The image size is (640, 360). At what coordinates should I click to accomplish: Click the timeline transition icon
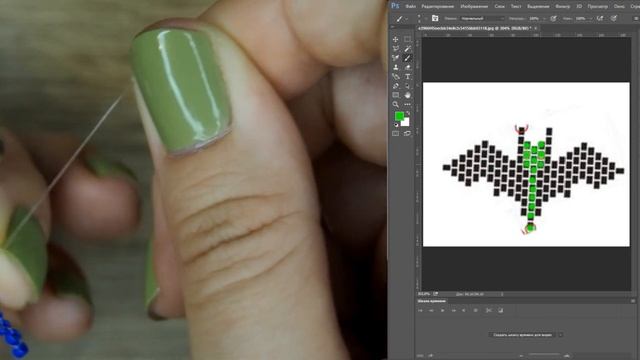(500, 311)
